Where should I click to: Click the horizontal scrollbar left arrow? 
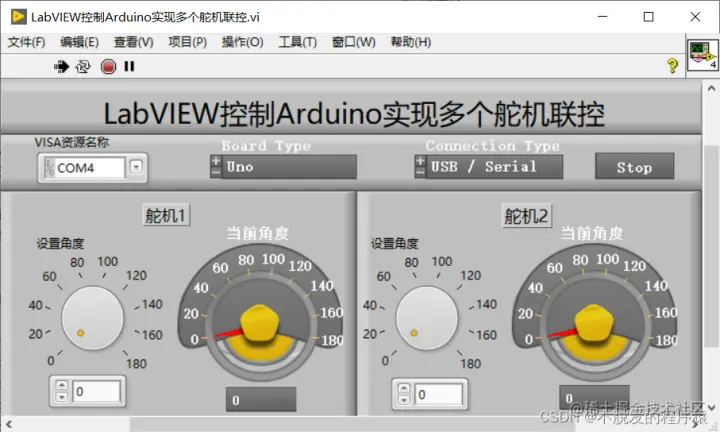pos(9,424)
